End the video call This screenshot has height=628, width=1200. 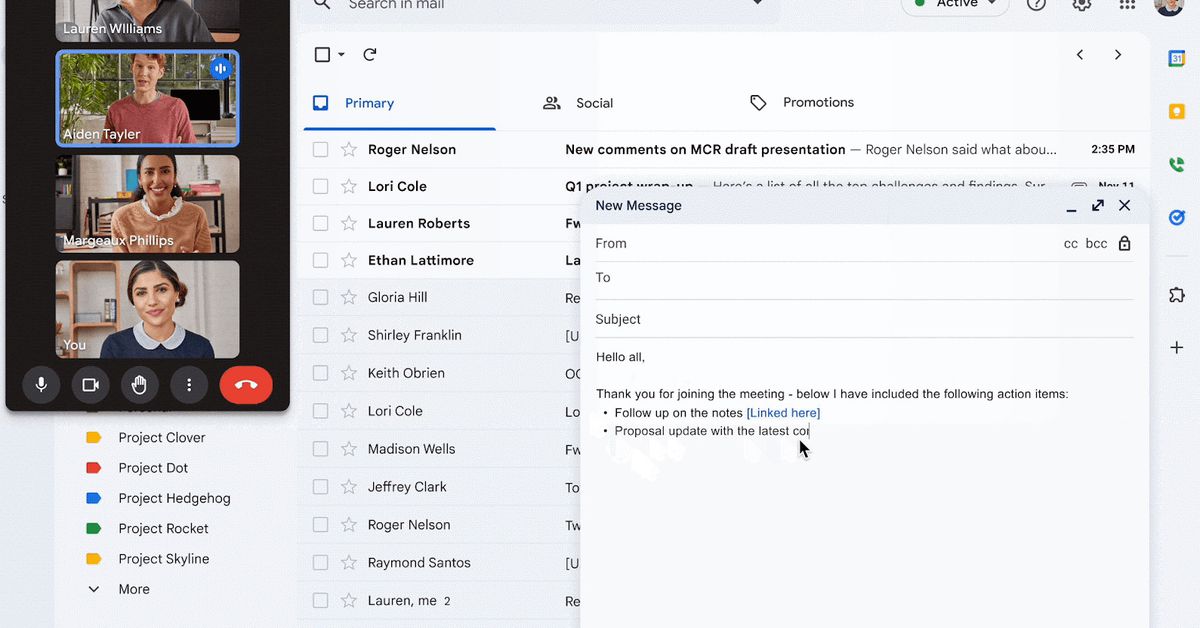click(x=245, y=385)
